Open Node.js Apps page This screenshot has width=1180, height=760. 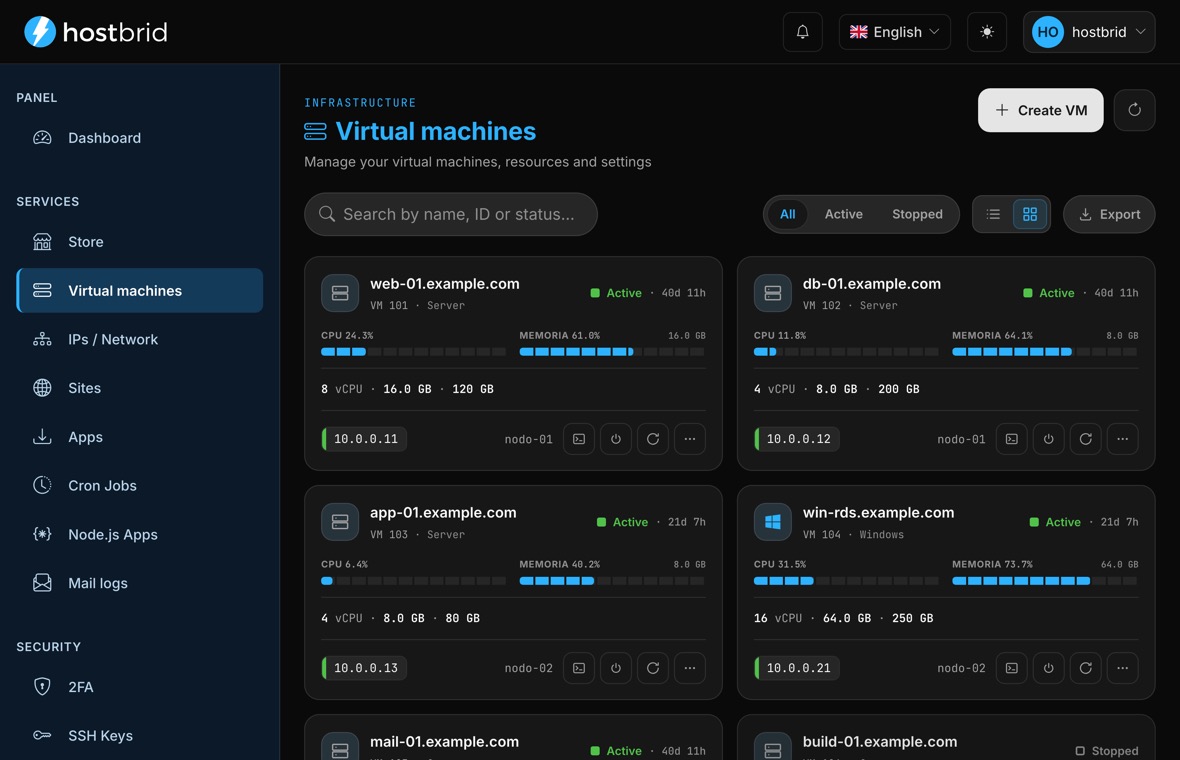[140, 535]
